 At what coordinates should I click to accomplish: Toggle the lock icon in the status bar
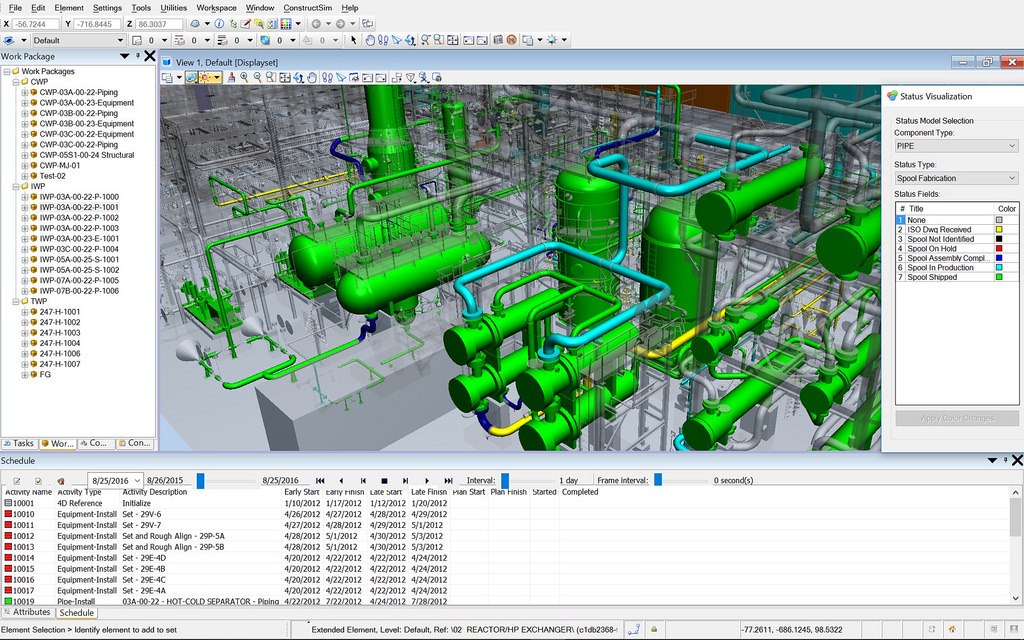pos(654,628)
